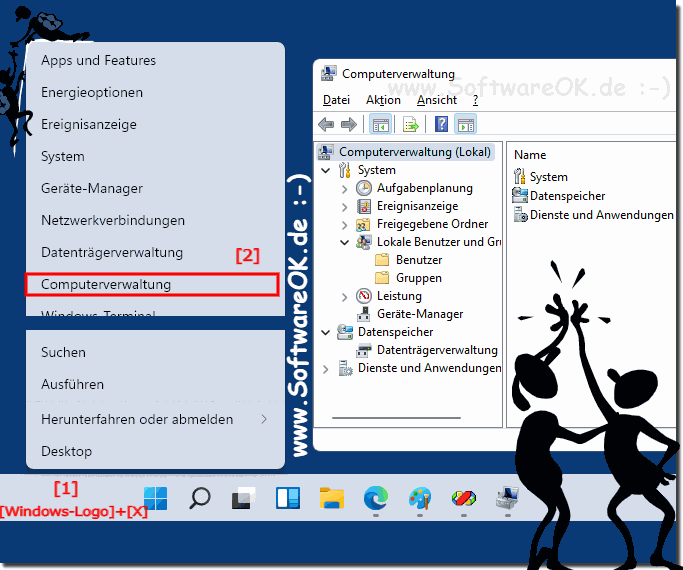683x570 pixels.
Task: Open Computerverwaltung taskbar icon
Action: [507, 498]
